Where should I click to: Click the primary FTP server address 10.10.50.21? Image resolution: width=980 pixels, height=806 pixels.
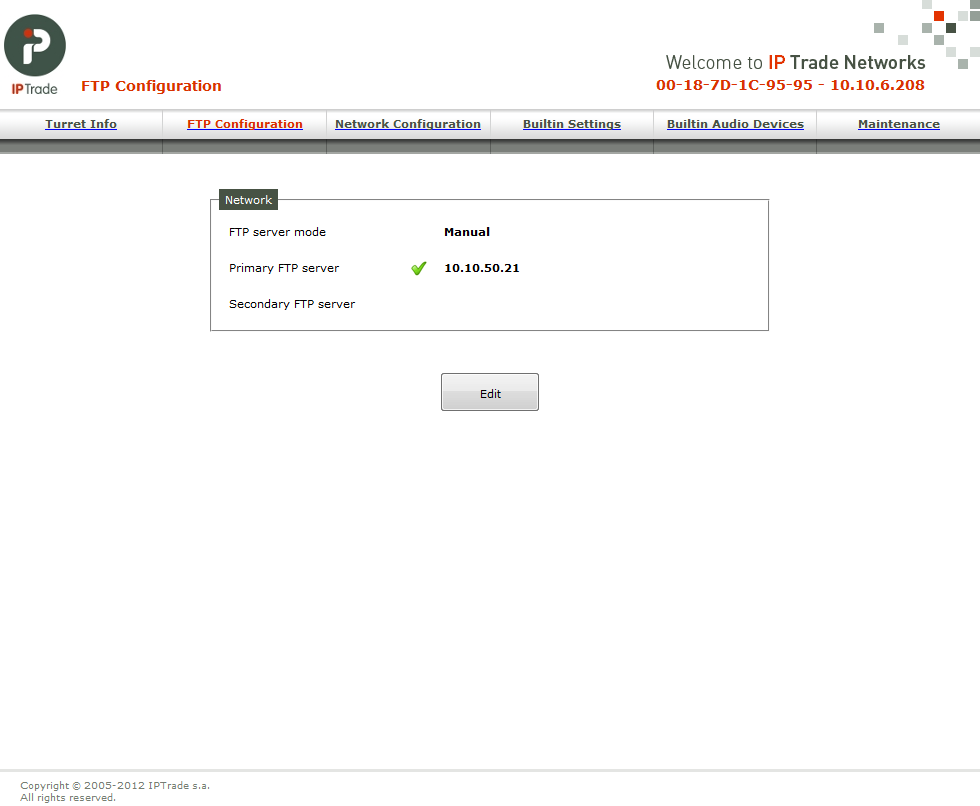(x=482, y=268)
